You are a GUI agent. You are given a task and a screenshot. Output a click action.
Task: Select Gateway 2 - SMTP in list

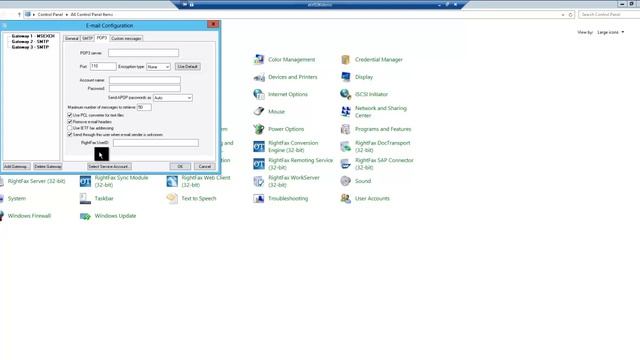pos(30,42)
